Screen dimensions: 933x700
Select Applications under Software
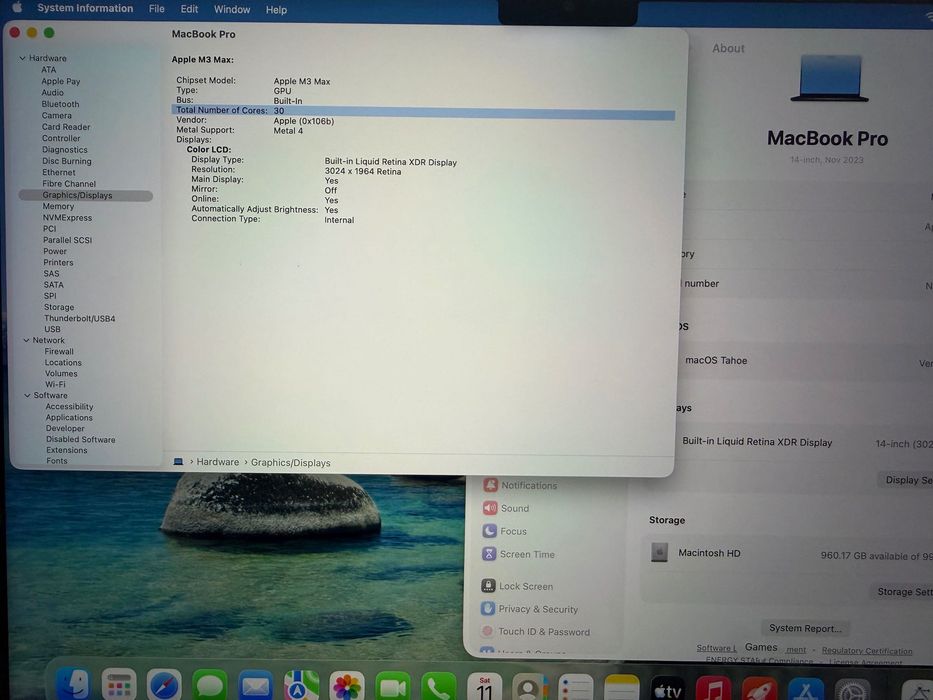pyautogui.click(x=69, y=417)
